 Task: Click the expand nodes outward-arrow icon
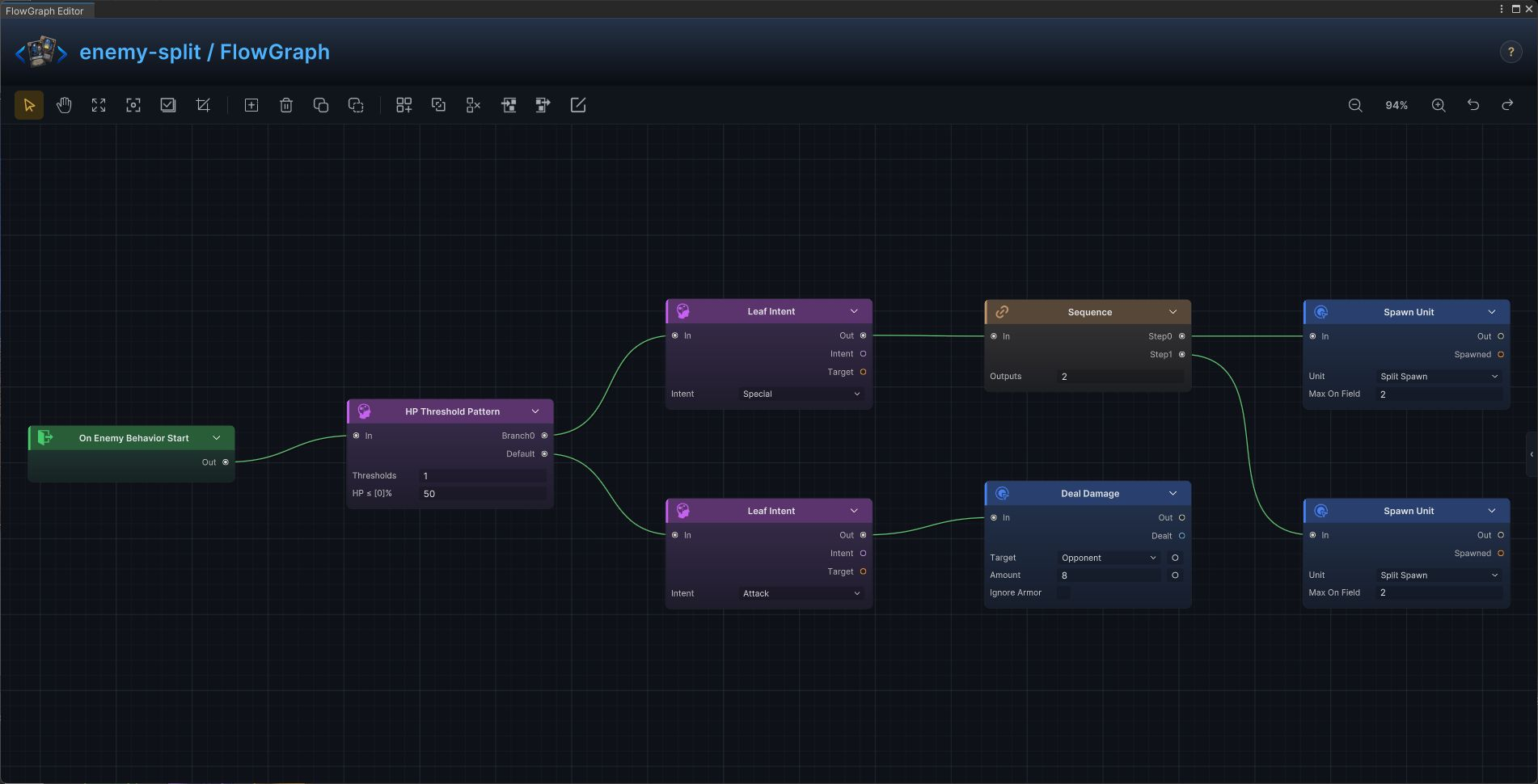543,105
